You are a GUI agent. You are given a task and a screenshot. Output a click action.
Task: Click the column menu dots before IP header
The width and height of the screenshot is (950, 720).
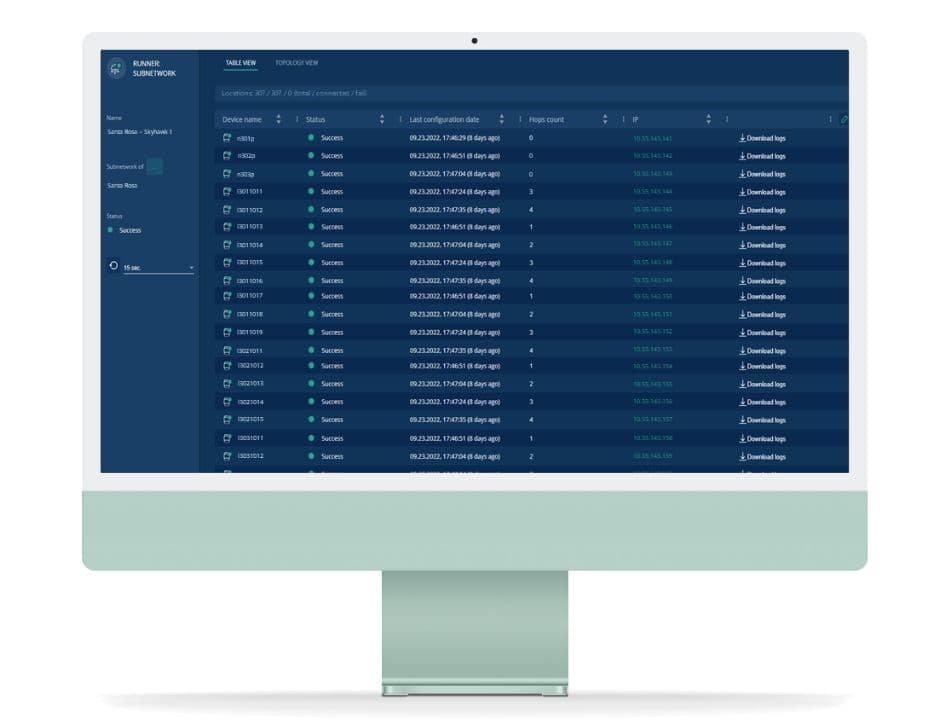[x=622, y=119]
